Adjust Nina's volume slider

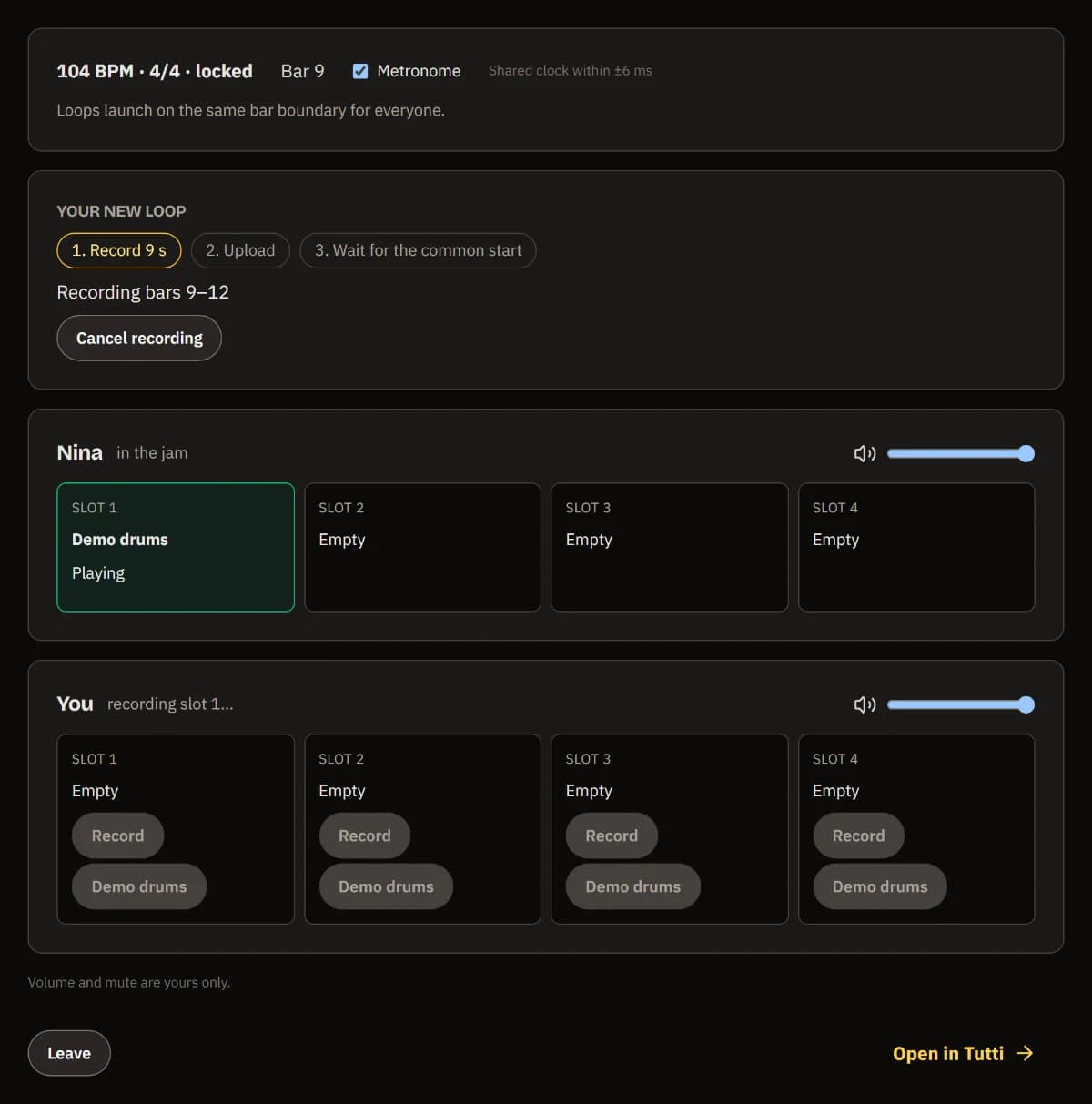tap(961, 453)
